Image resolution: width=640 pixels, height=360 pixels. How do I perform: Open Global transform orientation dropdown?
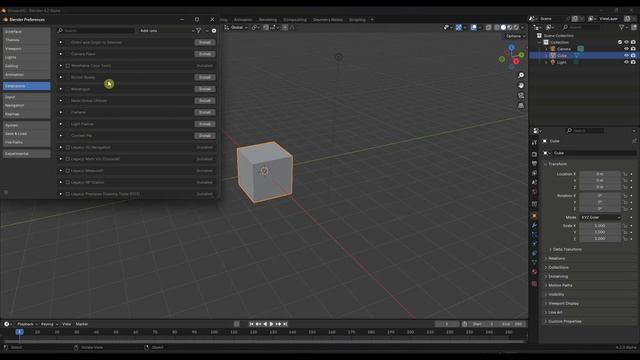[x=236, y=27]
